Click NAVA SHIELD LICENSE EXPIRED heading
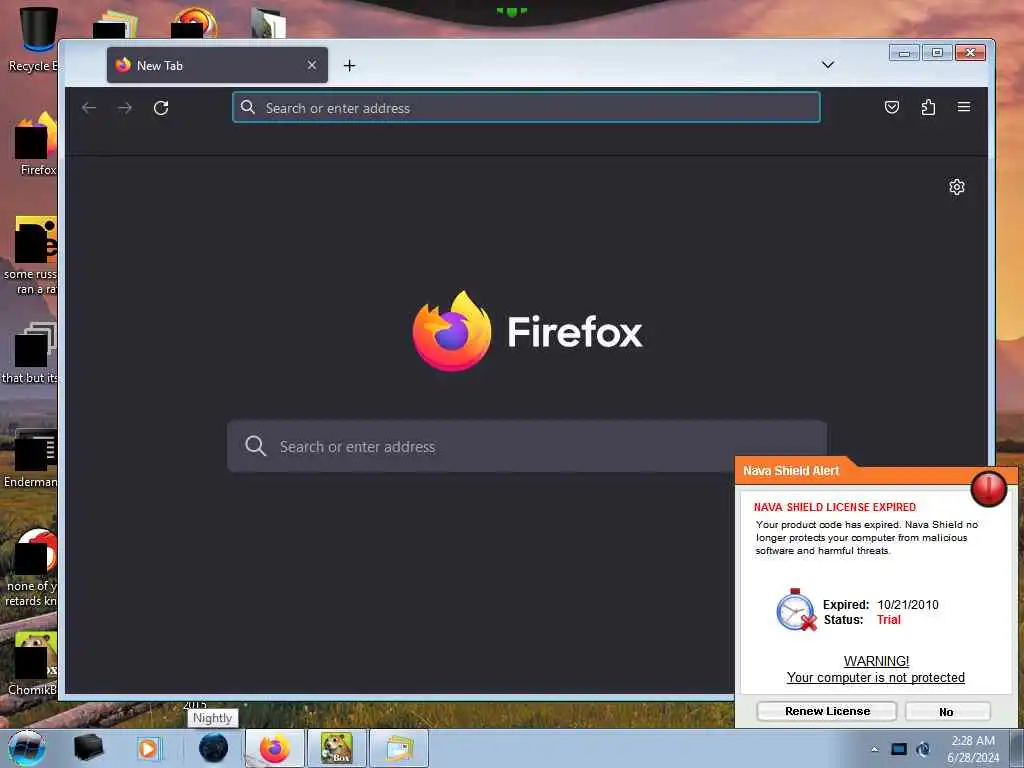The width and height of the screenshot is (1024, 768). coord(835,507)
